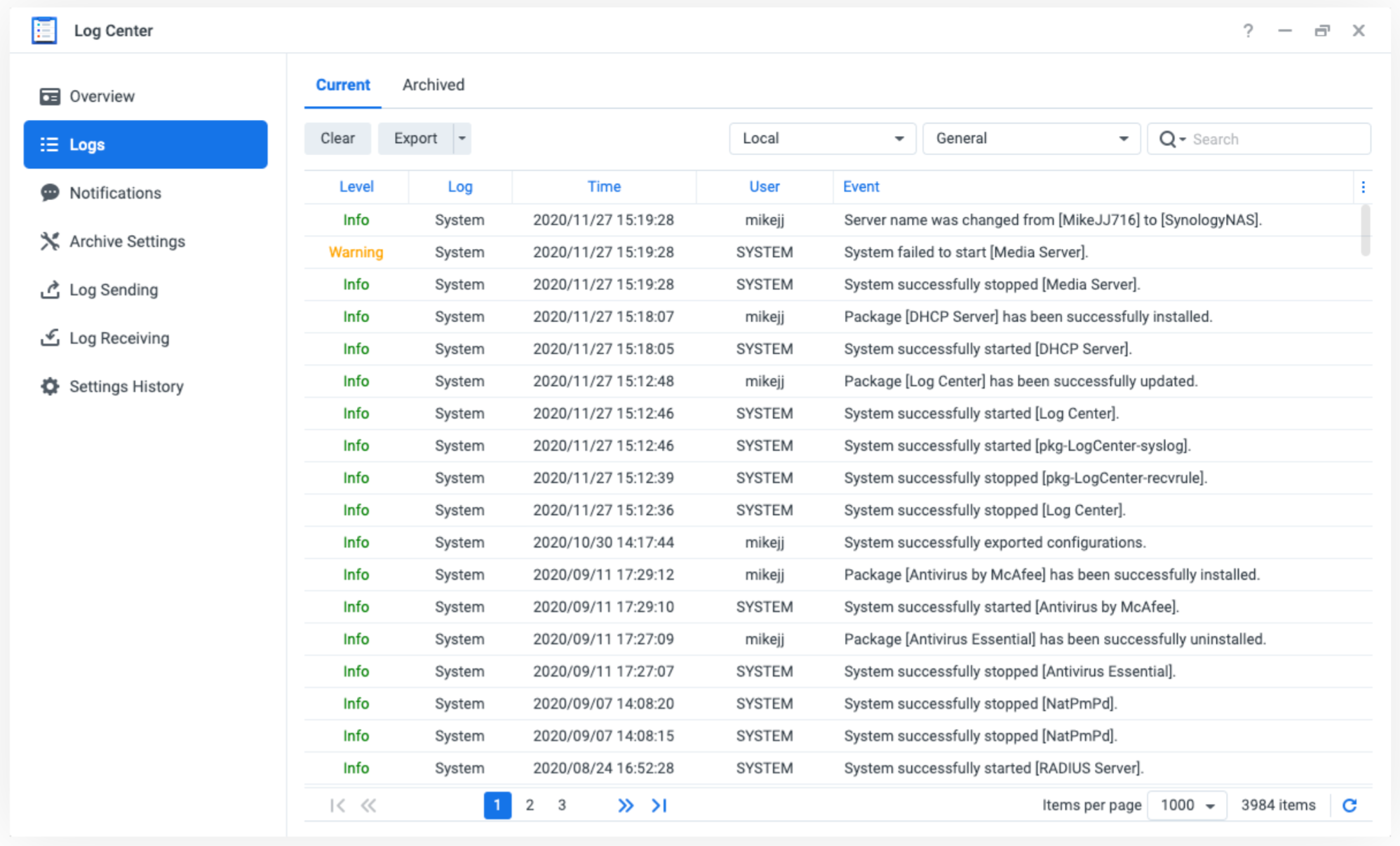The height and width of the screenshot is (846, 1400).
Task: Select System failed to start Media Server
Action: point(966,253)
